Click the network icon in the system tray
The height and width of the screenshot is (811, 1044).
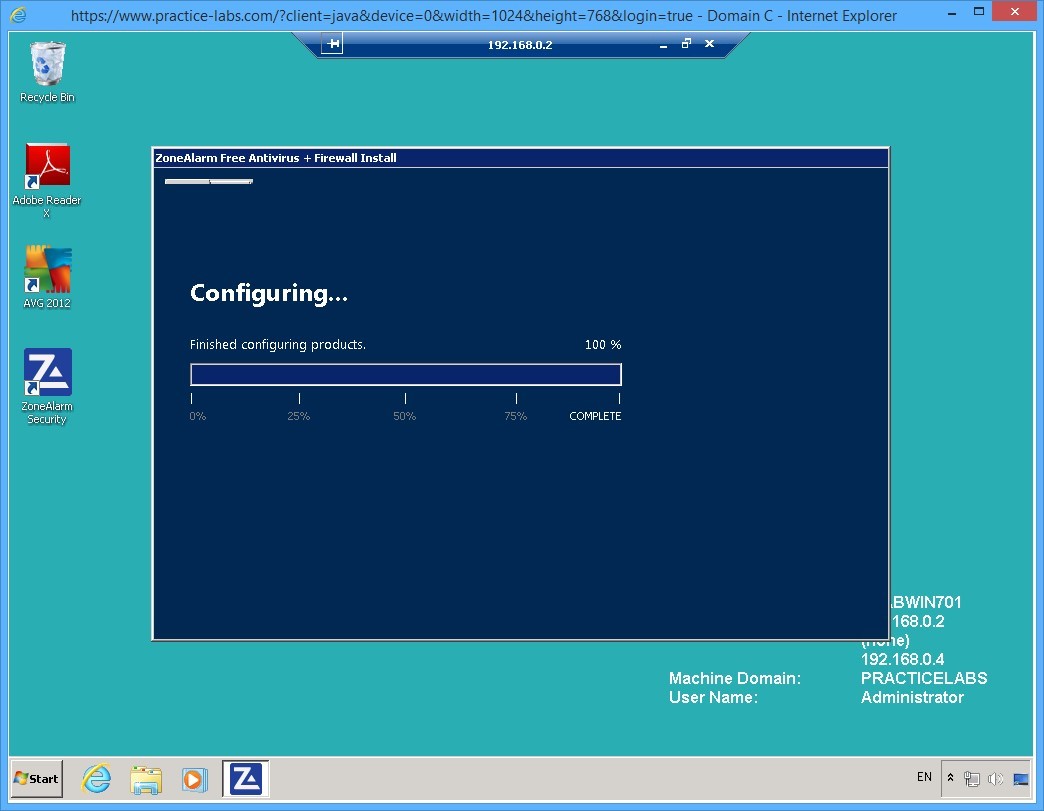click(971, 778)
